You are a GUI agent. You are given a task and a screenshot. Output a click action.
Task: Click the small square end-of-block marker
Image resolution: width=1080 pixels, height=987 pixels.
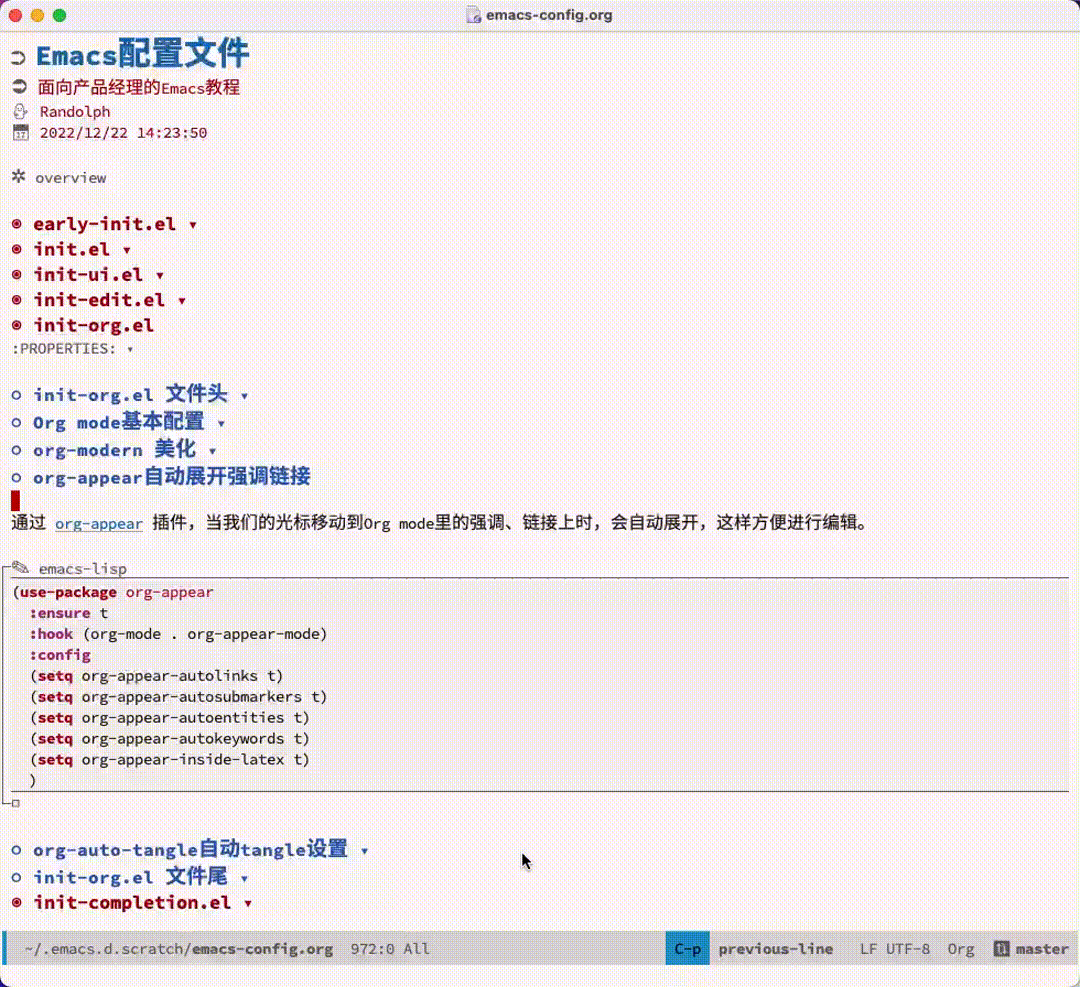16,803
